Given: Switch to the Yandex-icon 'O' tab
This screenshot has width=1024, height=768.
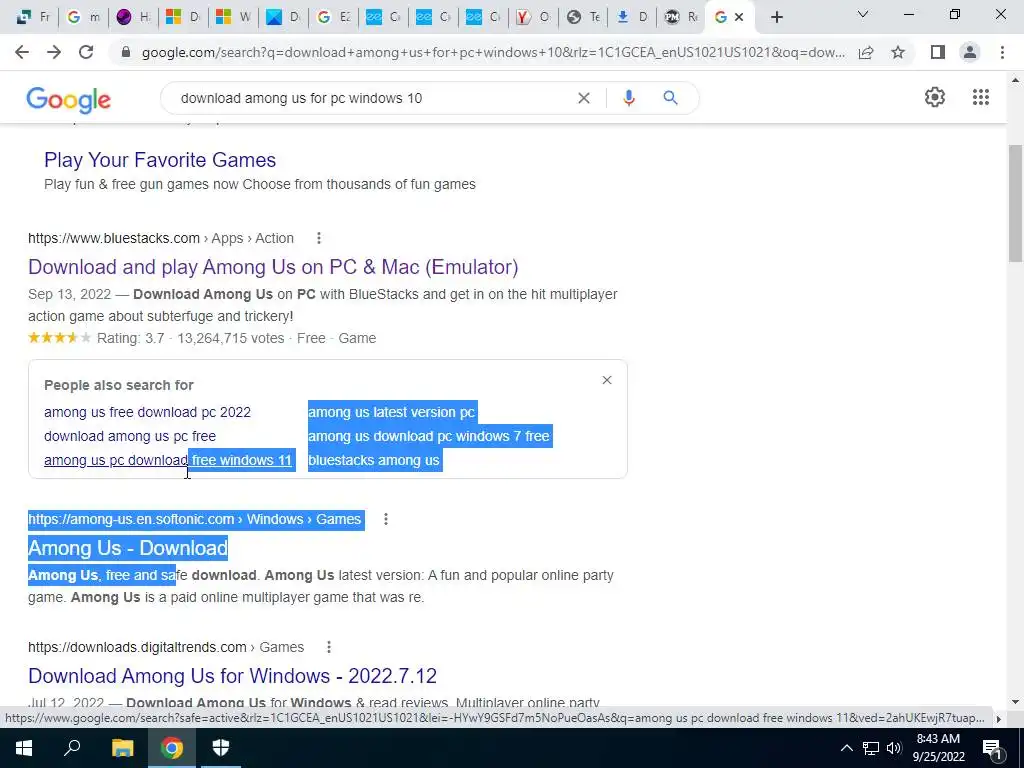Looking at the screenshot, I should click(534, 18).
